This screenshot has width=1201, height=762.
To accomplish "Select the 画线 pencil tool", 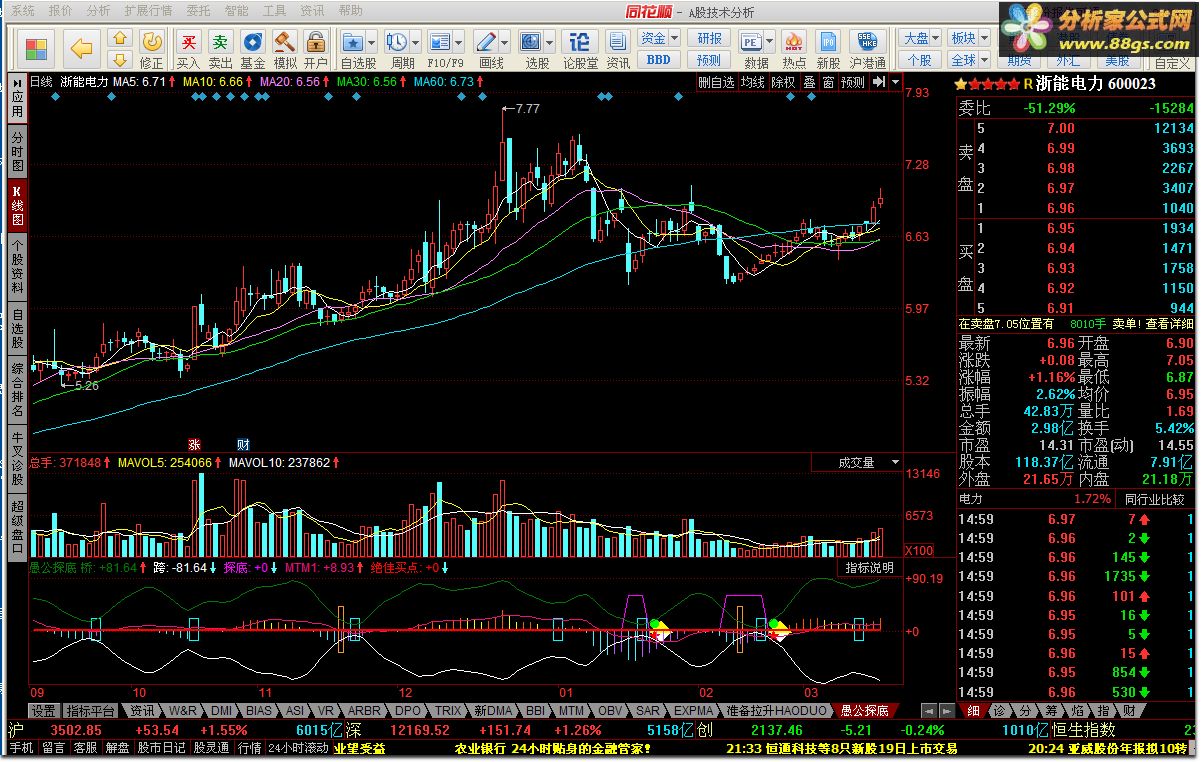I will (x=485, y=43).
